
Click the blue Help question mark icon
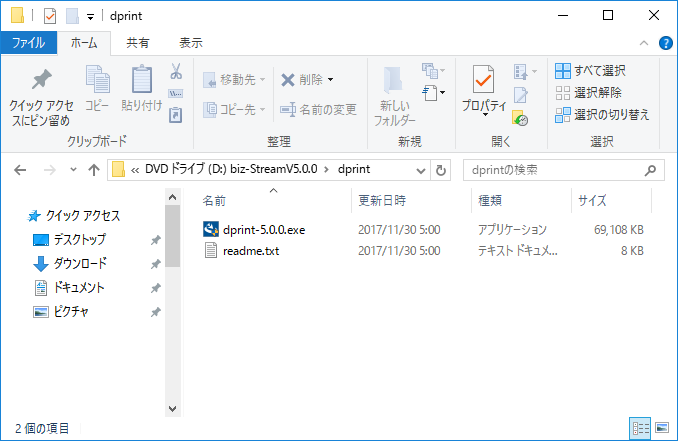click(665, 43)
